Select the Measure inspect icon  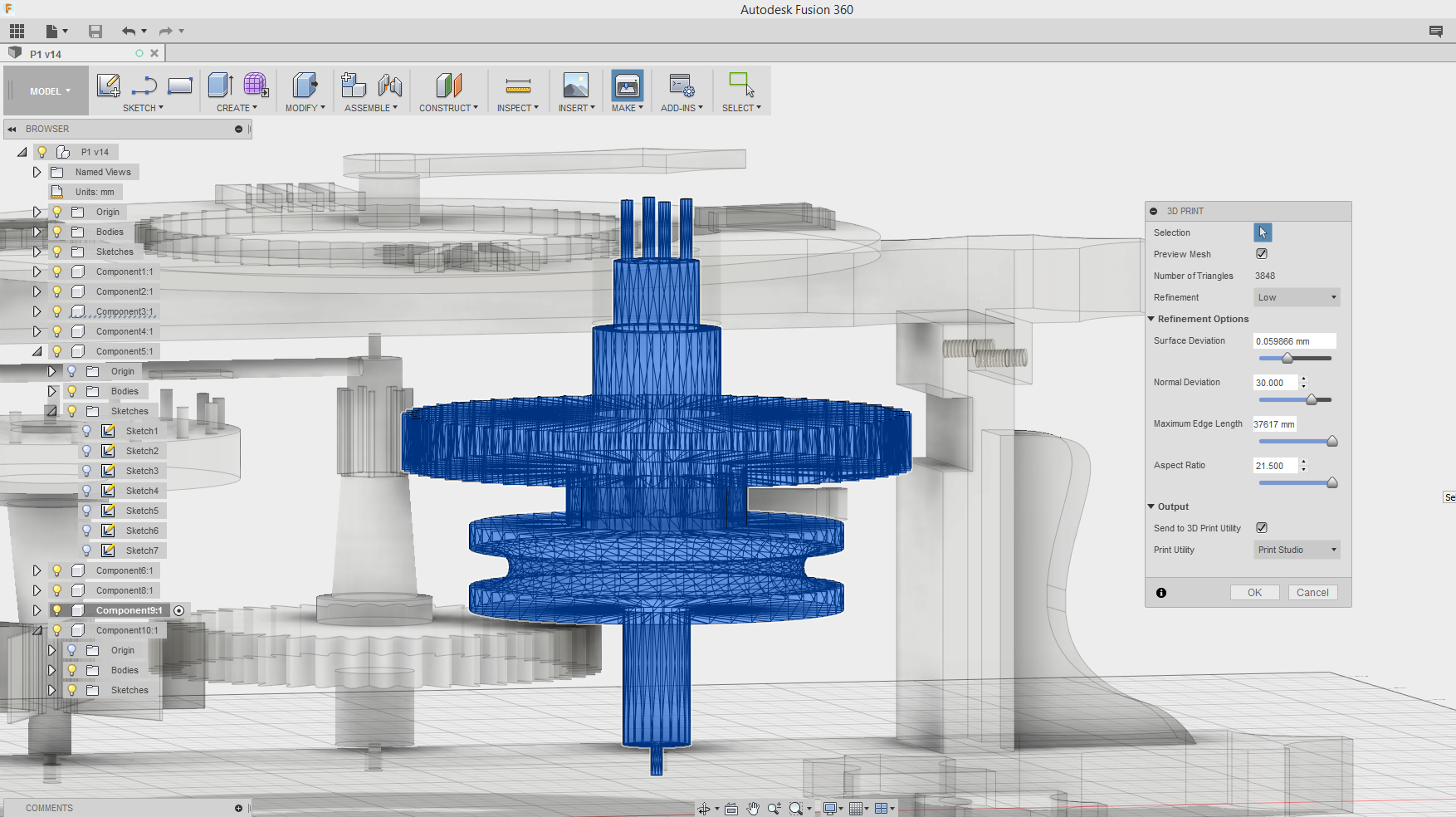click(x=518, y=86)
